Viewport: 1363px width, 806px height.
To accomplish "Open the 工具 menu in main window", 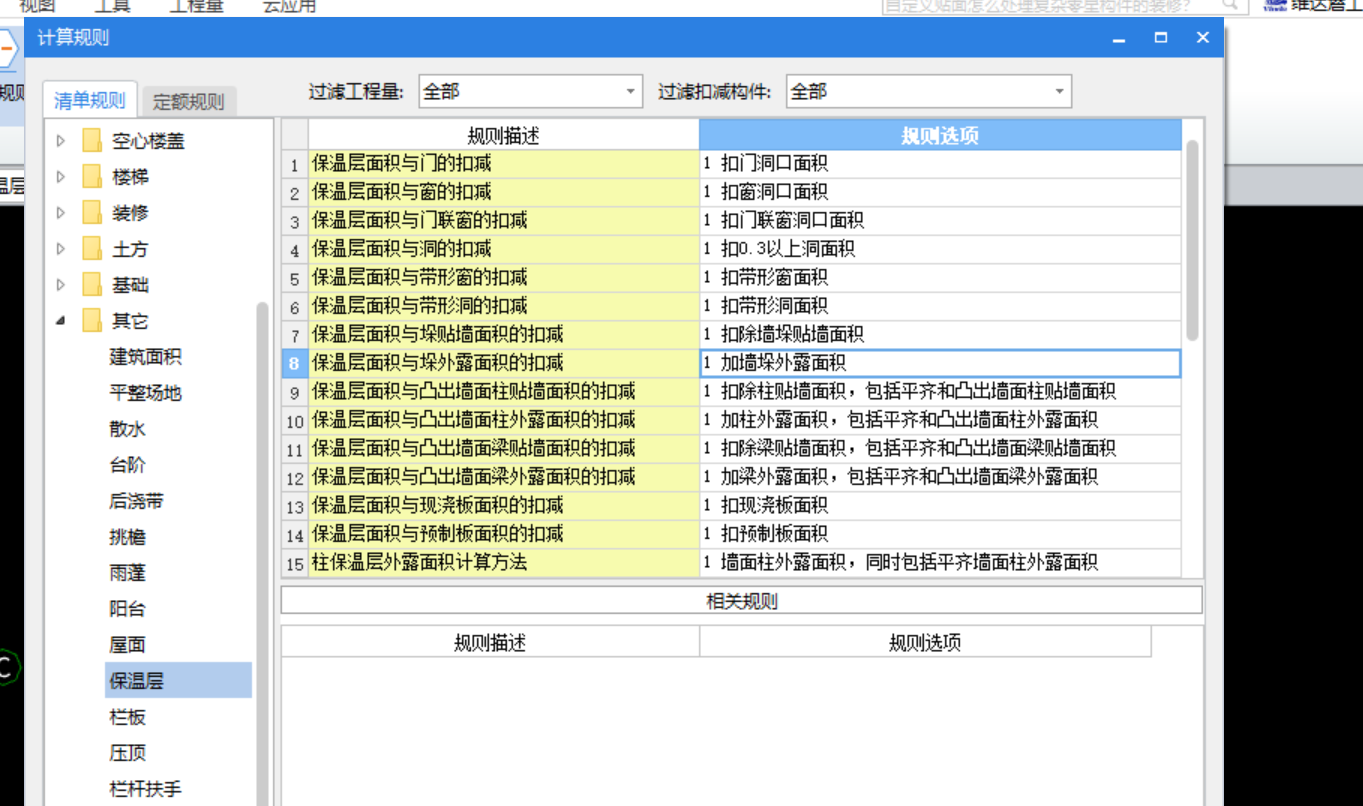I will 113,6.
